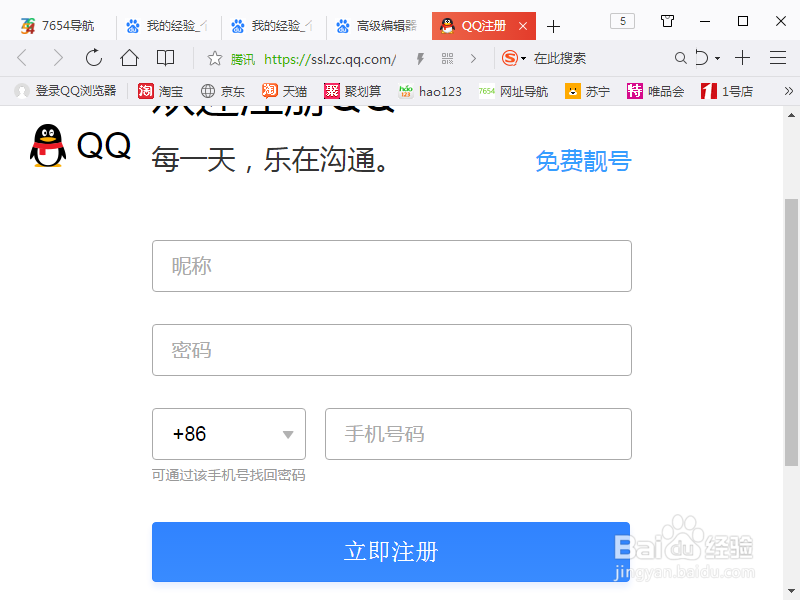
Task: Open the 京东 bookmark
Action: pos(222,91)
